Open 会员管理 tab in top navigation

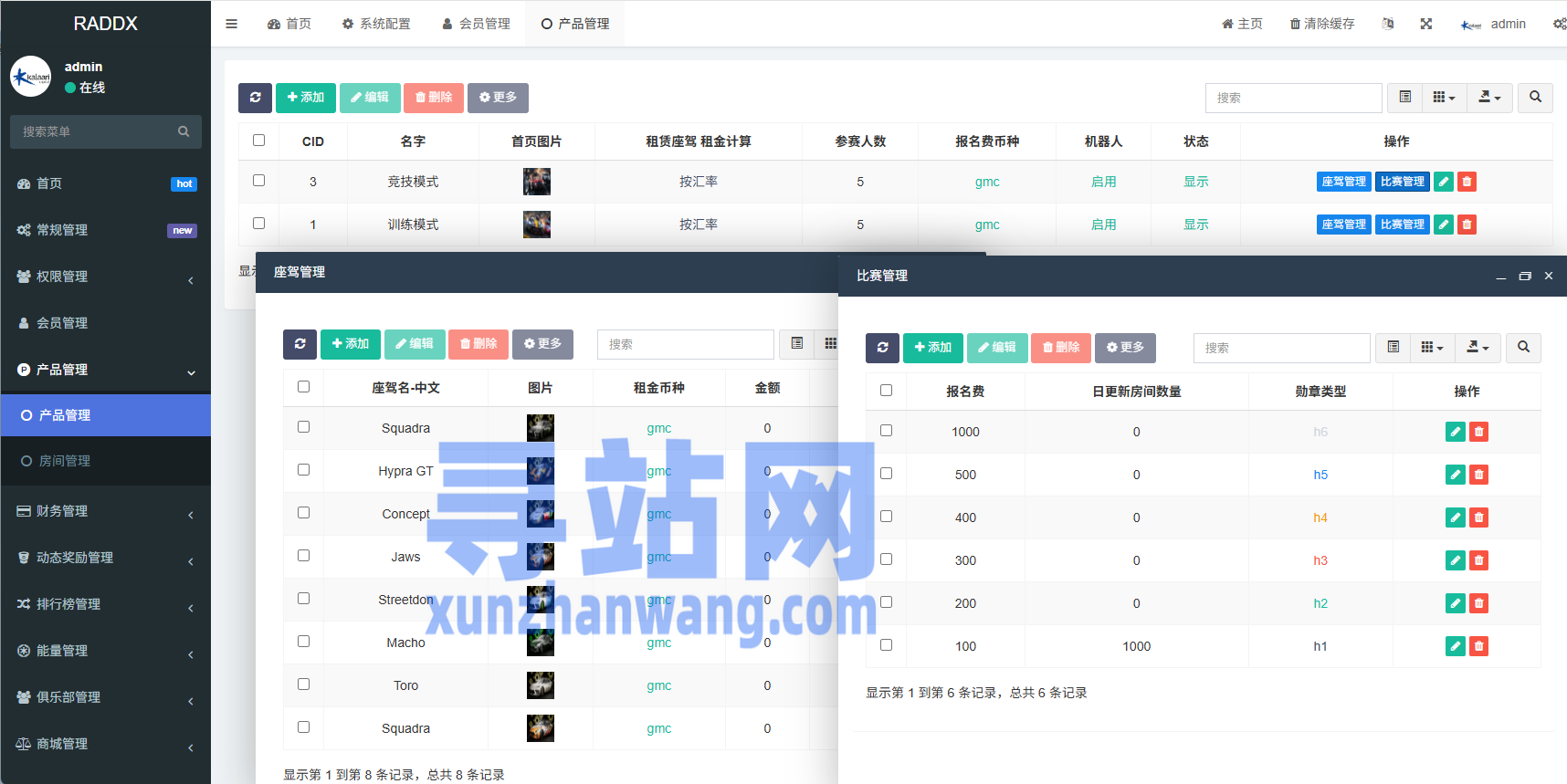476,24
